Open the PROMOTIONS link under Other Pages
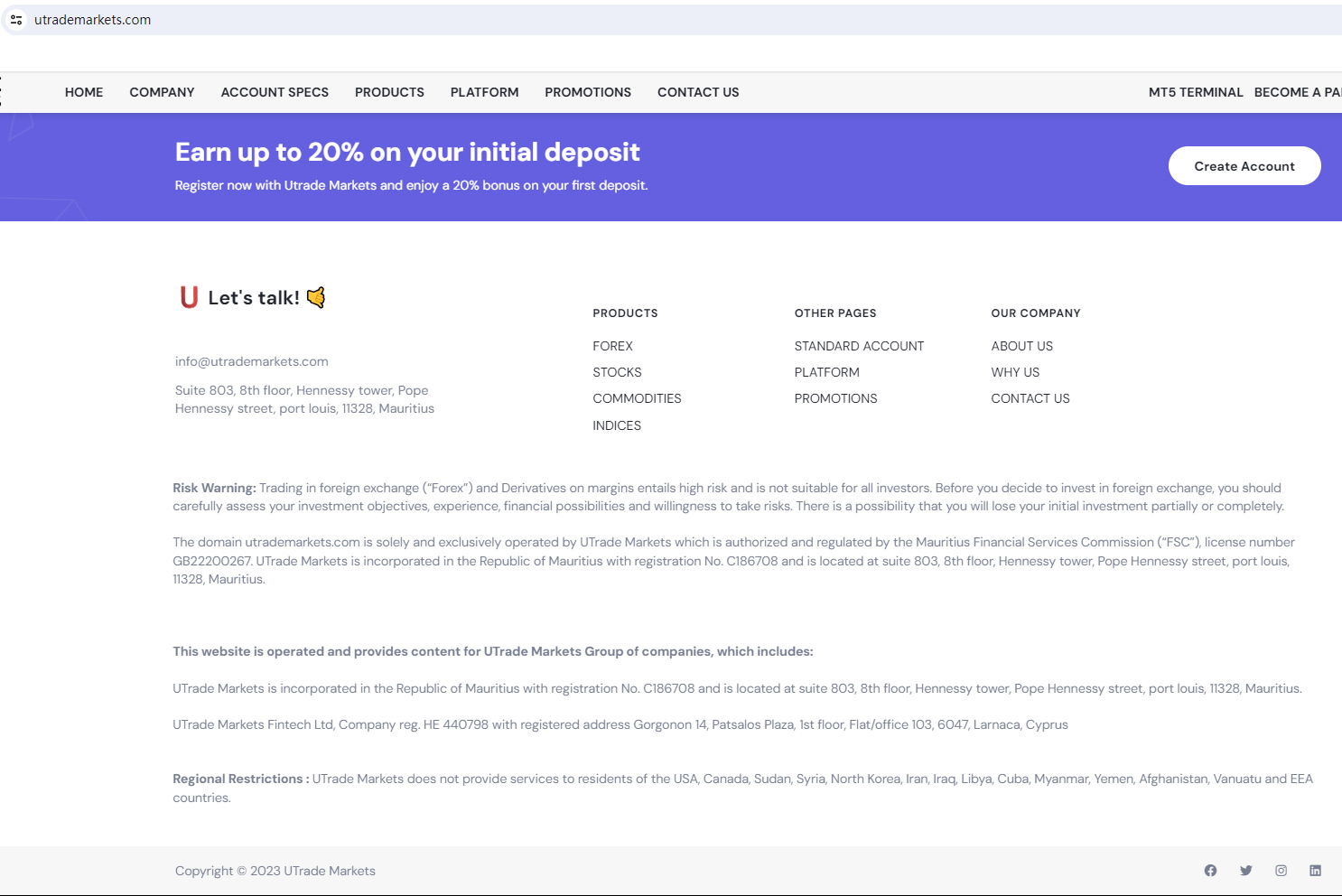 pyautogui.click(x=836, y=398)
